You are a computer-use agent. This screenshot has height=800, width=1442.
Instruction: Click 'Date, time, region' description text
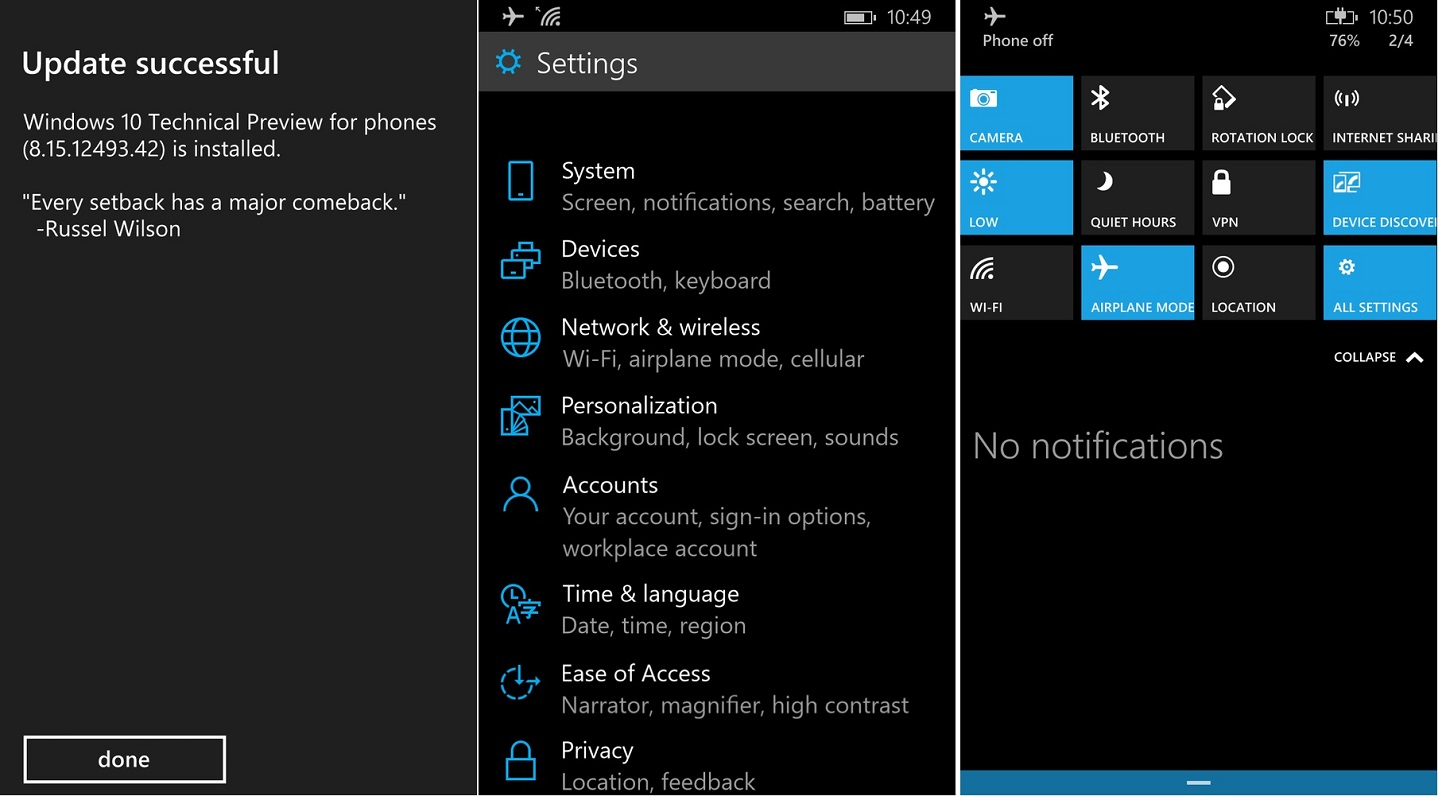coord(654,626)
